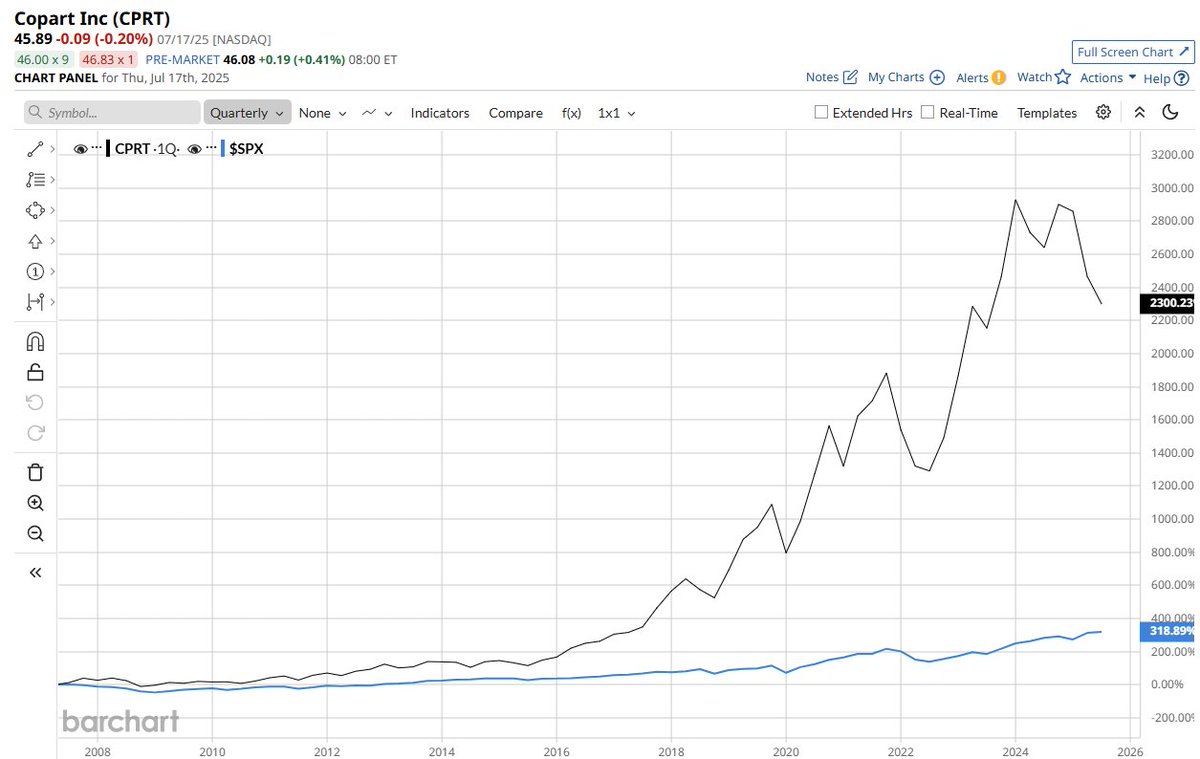Screen dimensions: 1200x759
Task: Select the line drawing tool
Action: (35, 149)
